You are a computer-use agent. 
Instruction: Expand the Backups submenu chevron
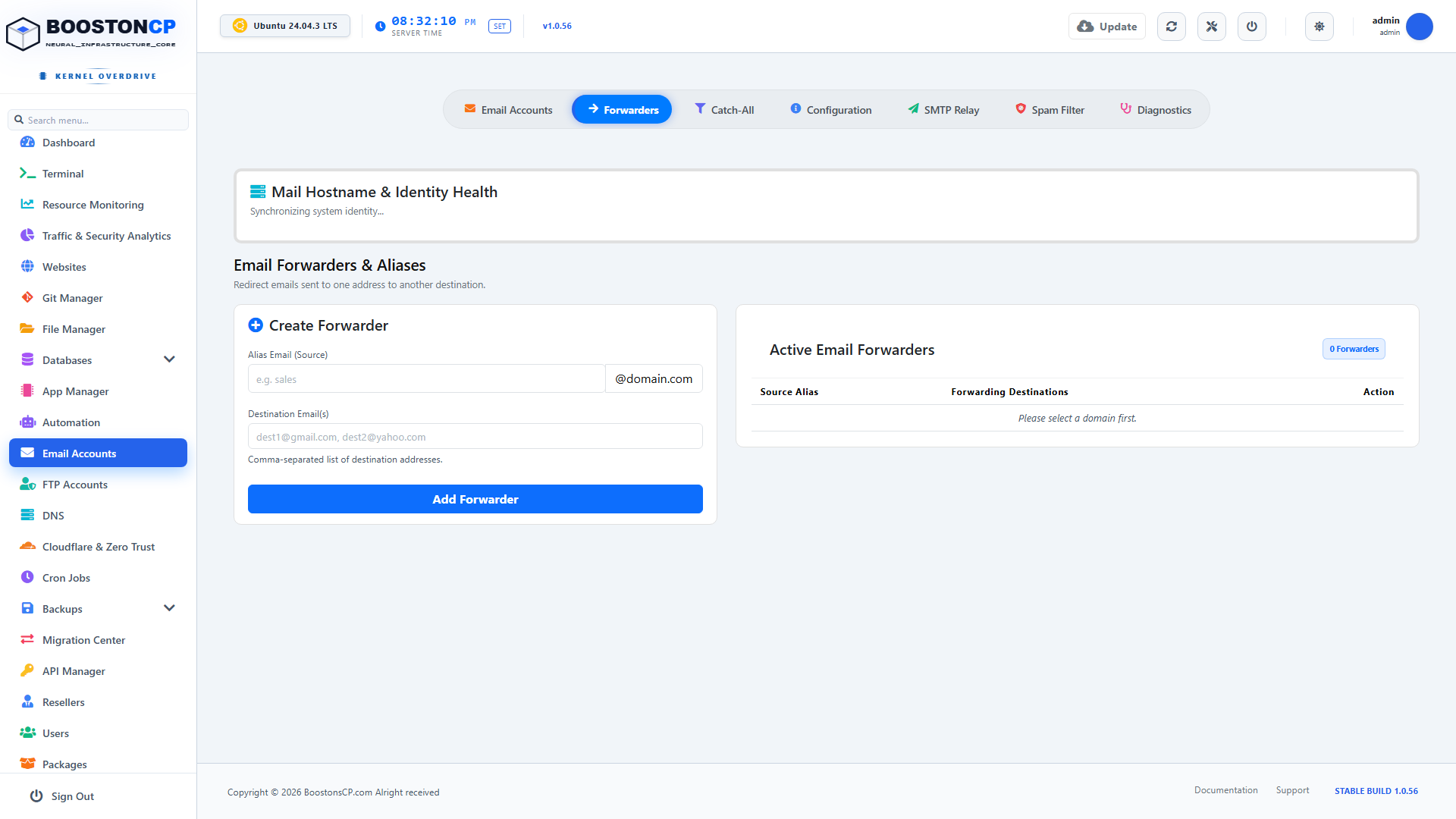[169, 608]
